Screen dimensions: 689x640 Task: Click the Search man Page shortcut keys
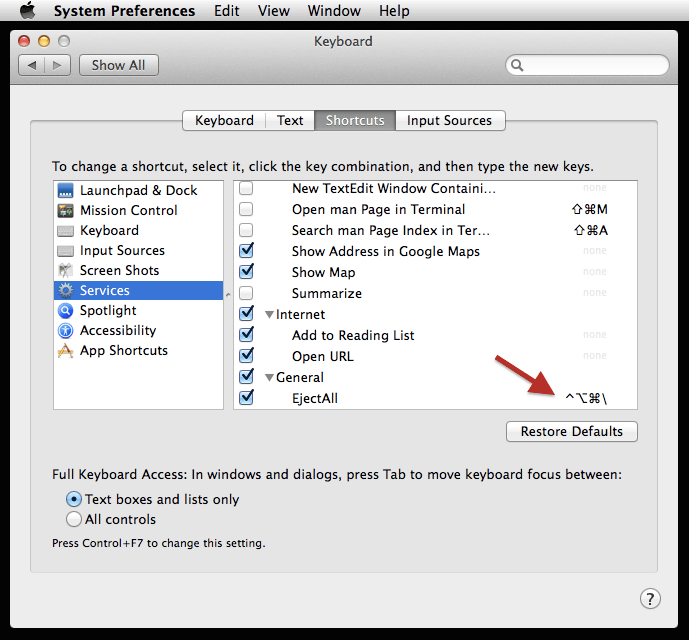click(x=591, y=230)
